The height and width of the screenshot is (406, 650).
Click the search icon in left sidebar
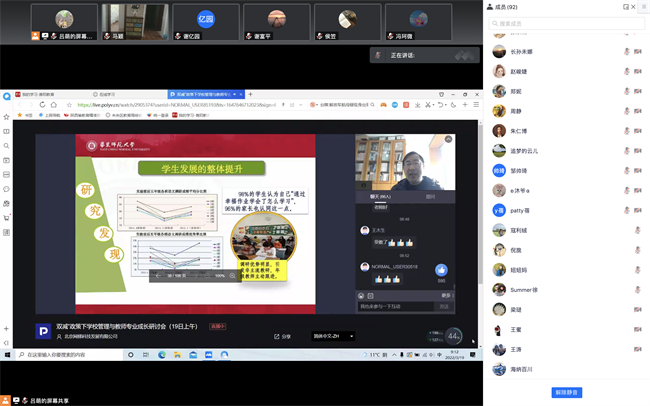[6, 146]
